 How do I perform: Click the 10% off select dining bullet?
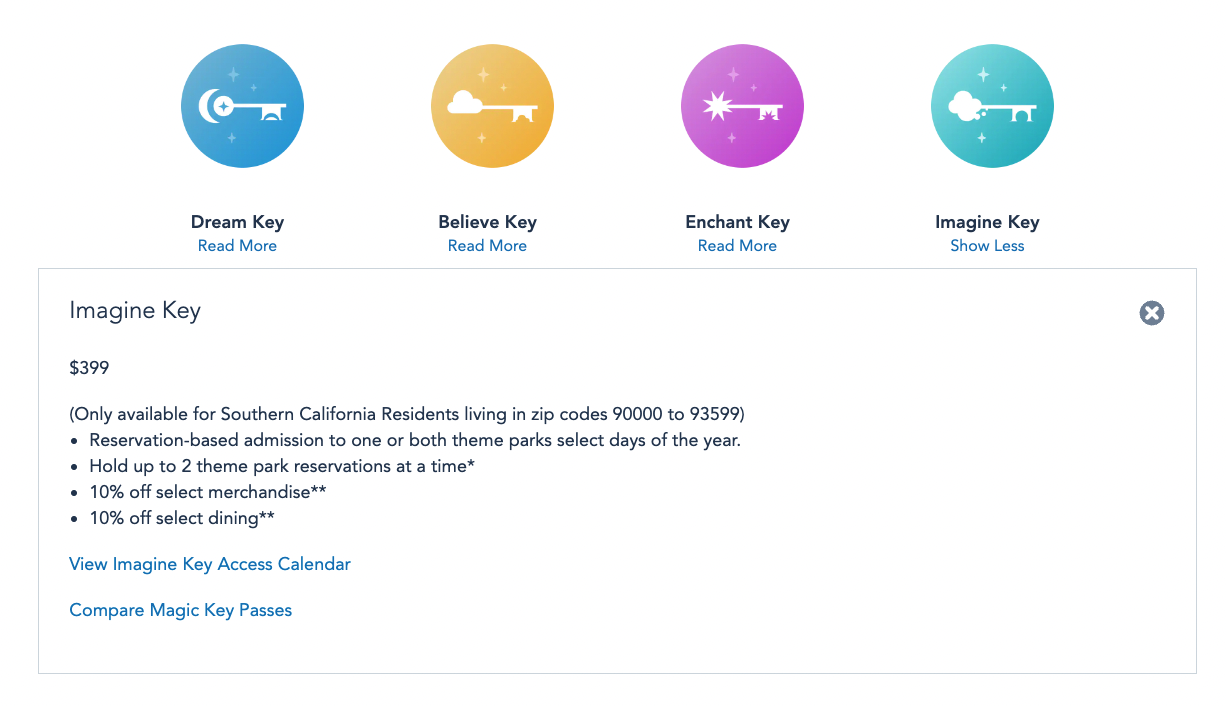[182, 518]
